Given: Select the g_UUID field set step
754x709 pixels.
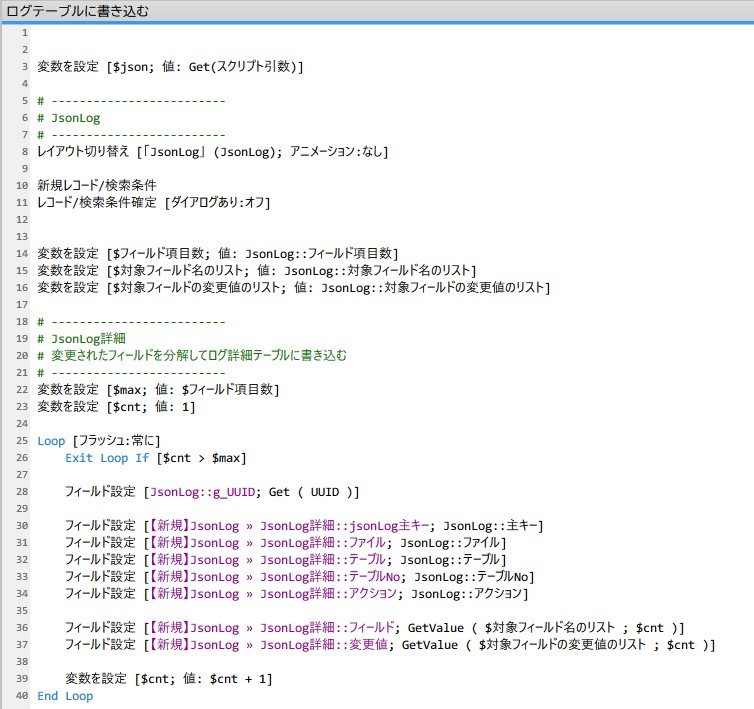Looking at the screenshot, I should (211, 492).
